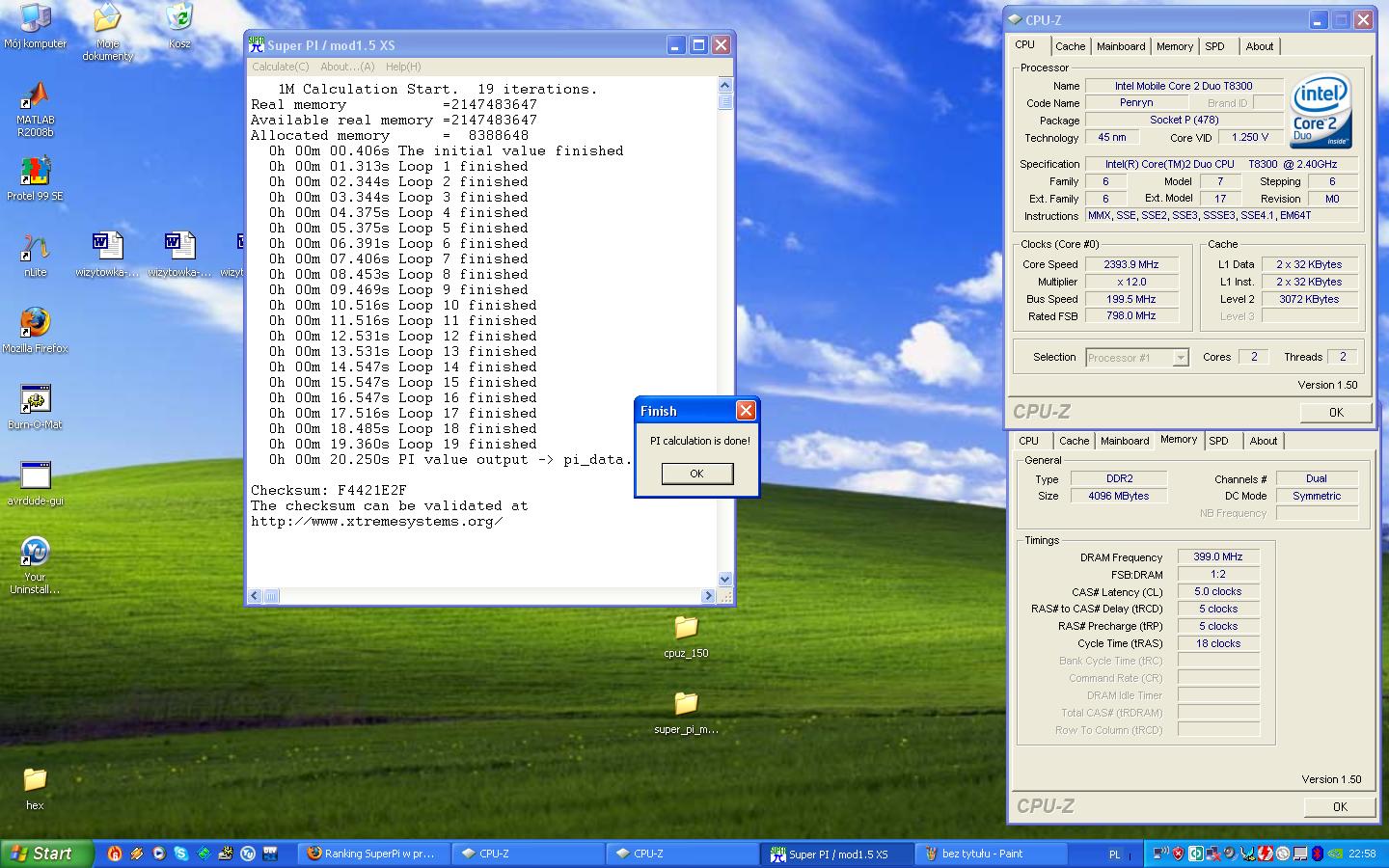This screenshot has width=1389, height=868.
Task: Open the cpuz_150 folder
Action: (686, 629)
